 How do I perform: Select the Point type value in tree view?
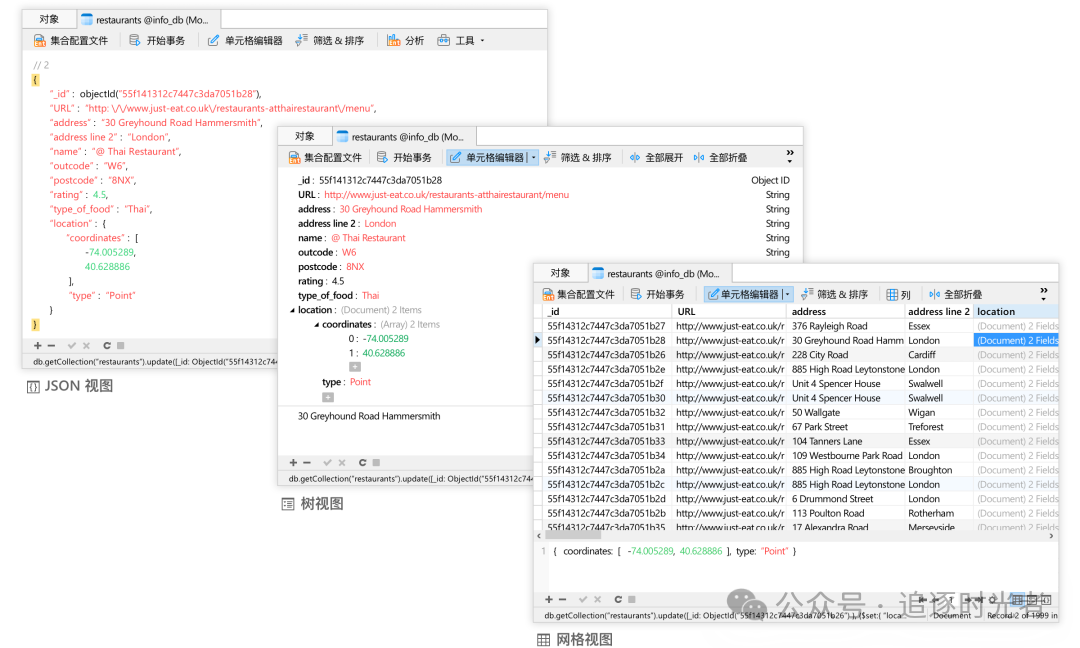coord(360,382)
